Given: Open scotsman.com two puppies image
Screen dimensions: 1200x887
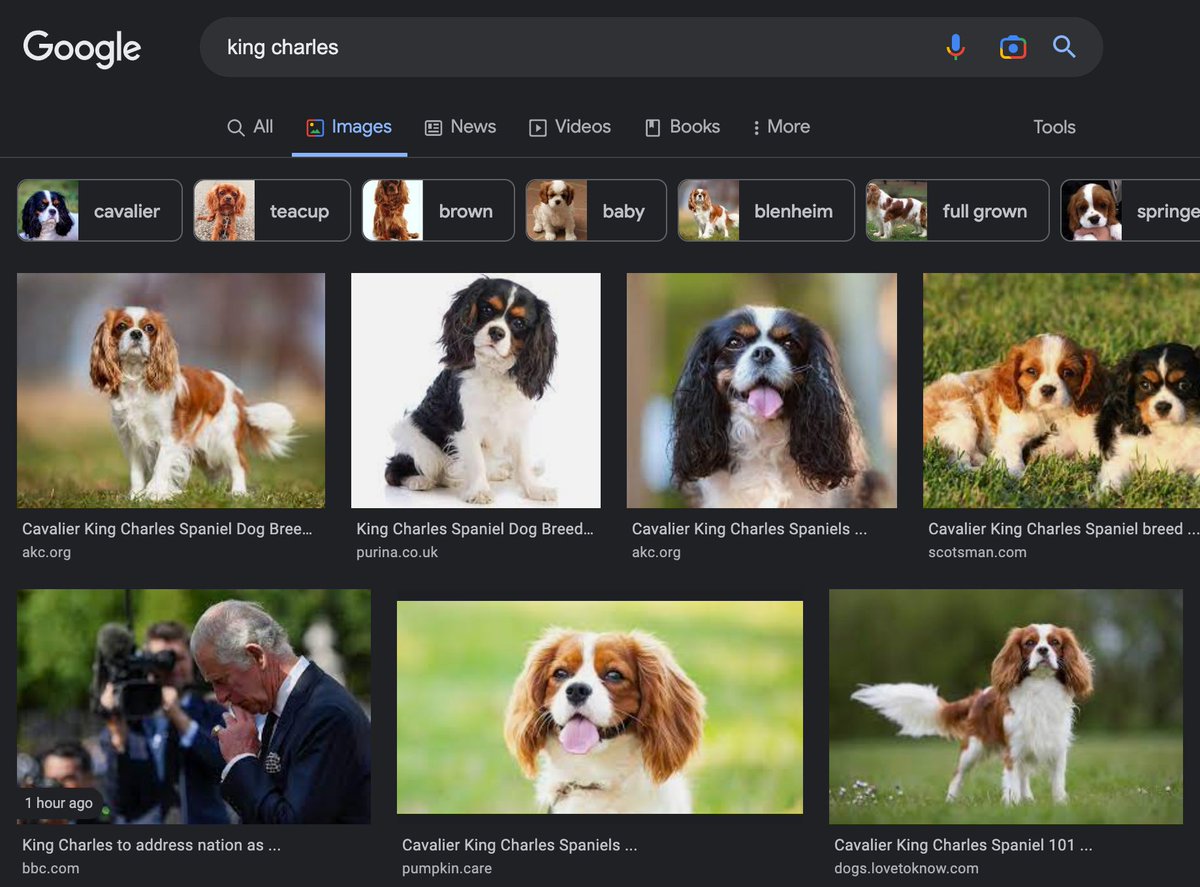Looking at the screenshot, I should tap(1061, 390).
